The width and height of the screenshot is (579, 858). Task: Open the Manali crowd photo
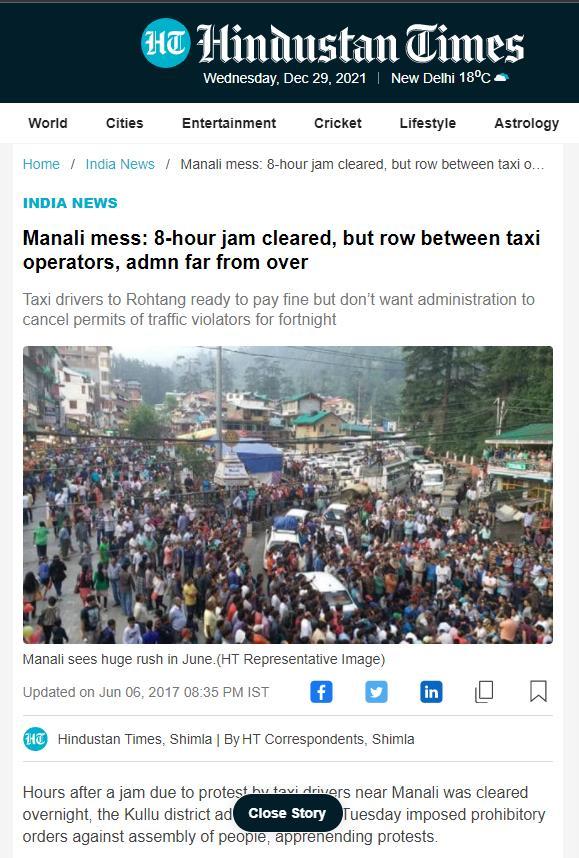288,495
